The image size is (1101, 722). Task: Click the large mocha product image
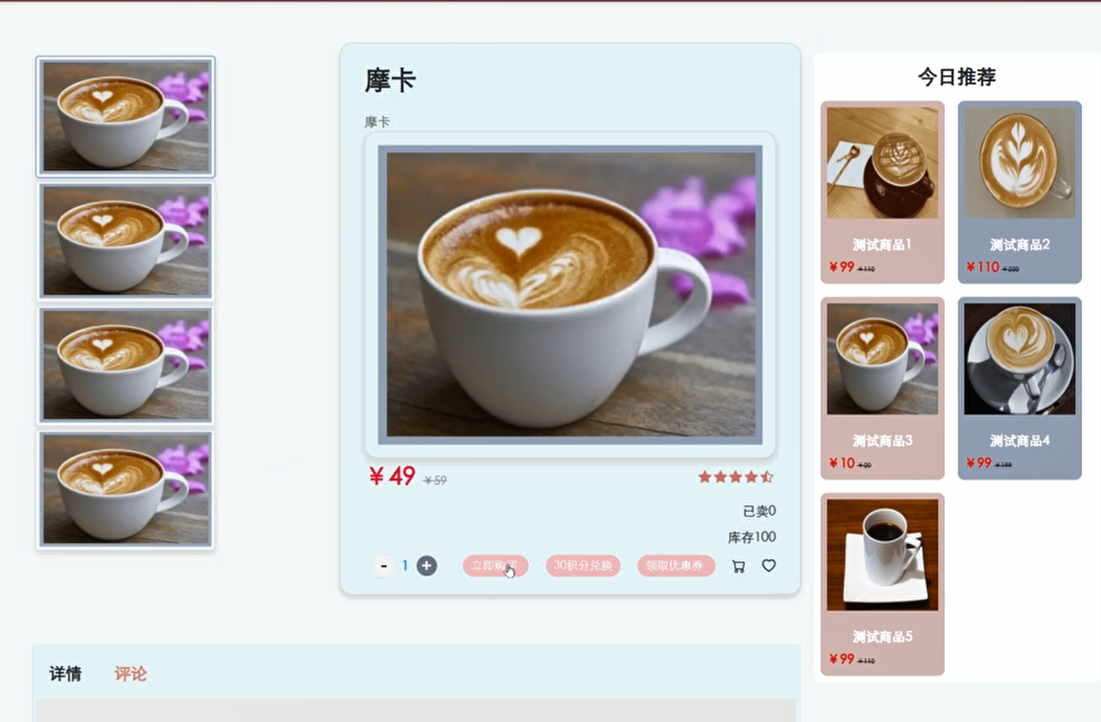pyautogui.click(x=570, y=295)
